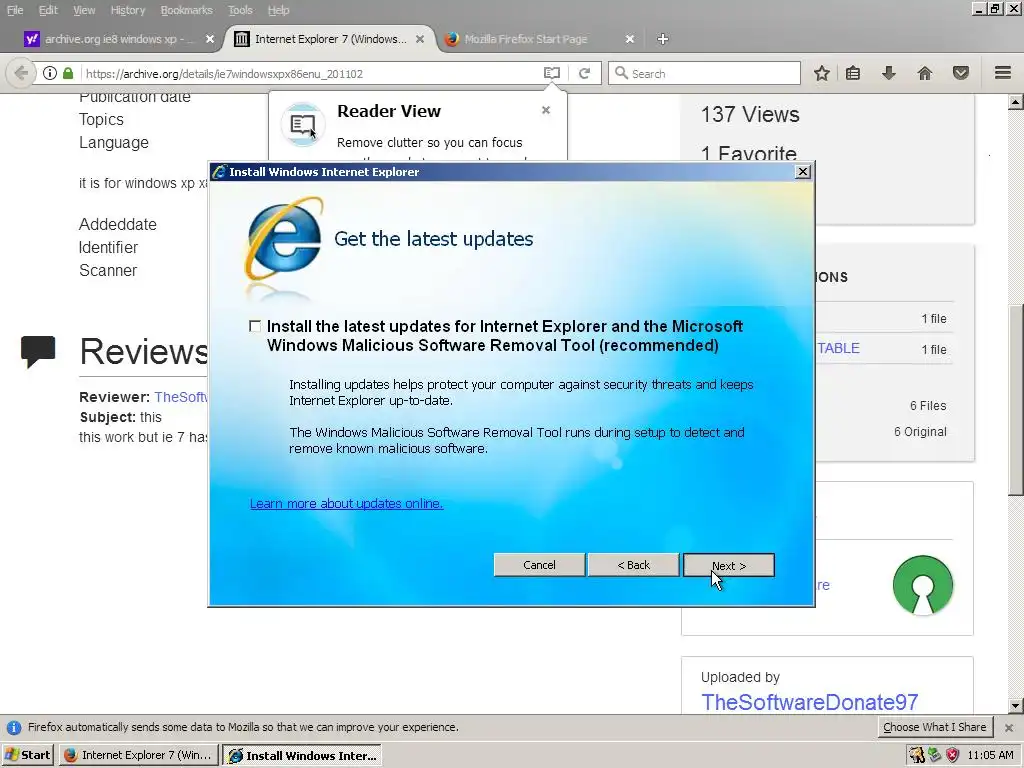Click the 137 Views text

point(750,114)
